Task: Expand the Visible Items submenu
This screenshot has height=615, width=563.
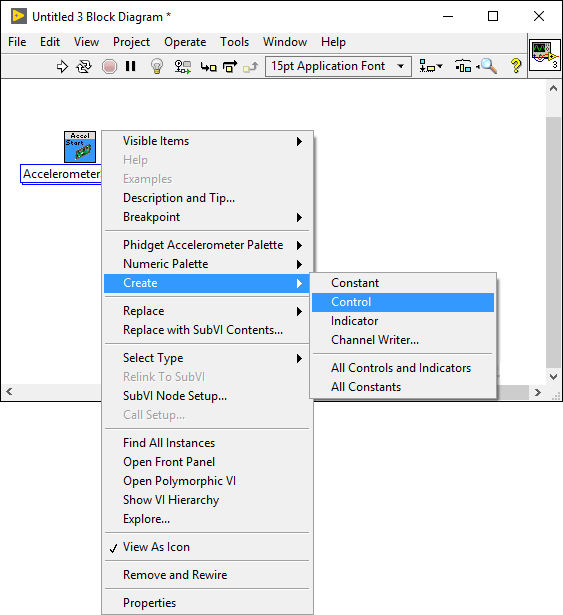Action: coord(207,141)
